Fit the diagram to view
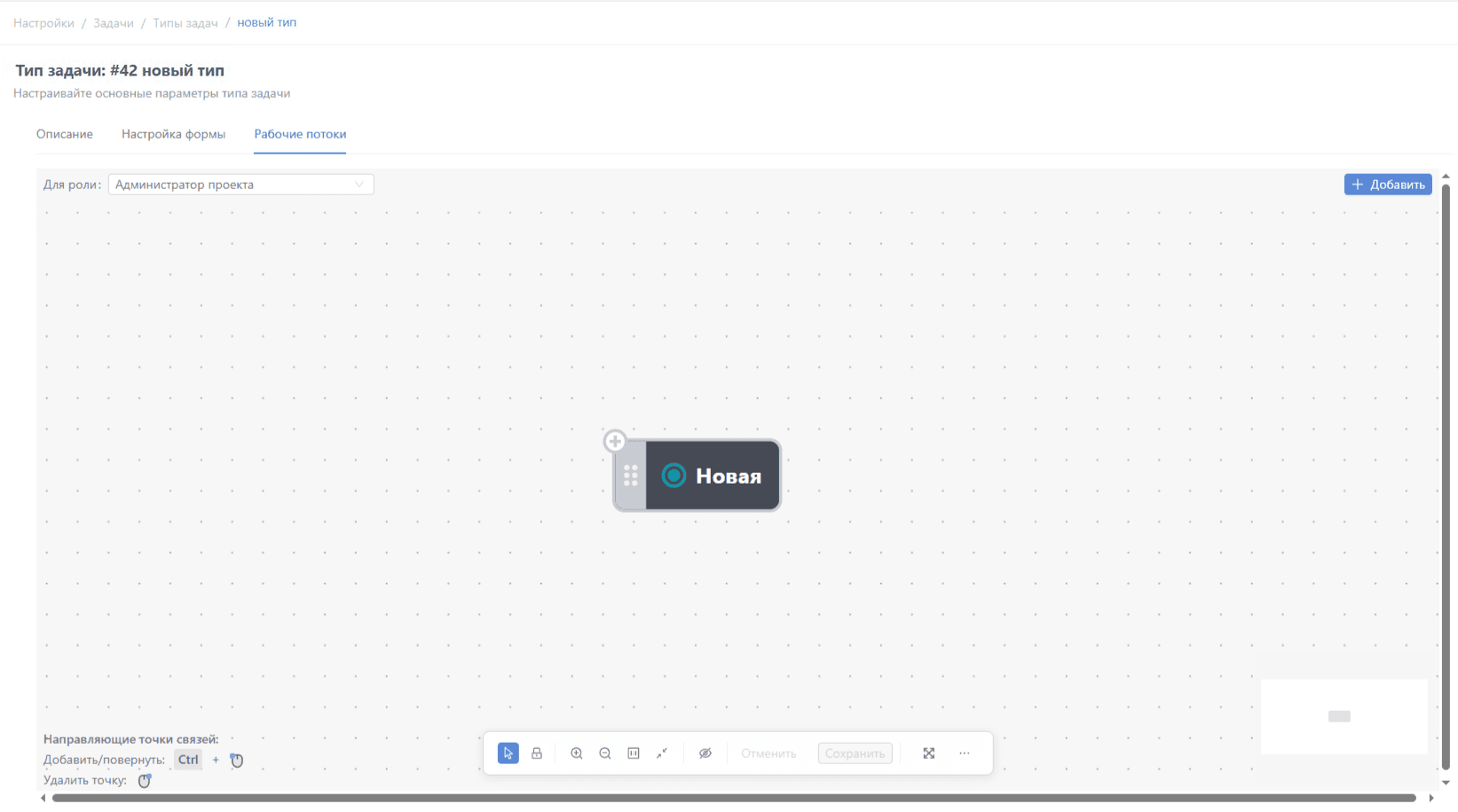1458x812 pixels. (662, 753)
